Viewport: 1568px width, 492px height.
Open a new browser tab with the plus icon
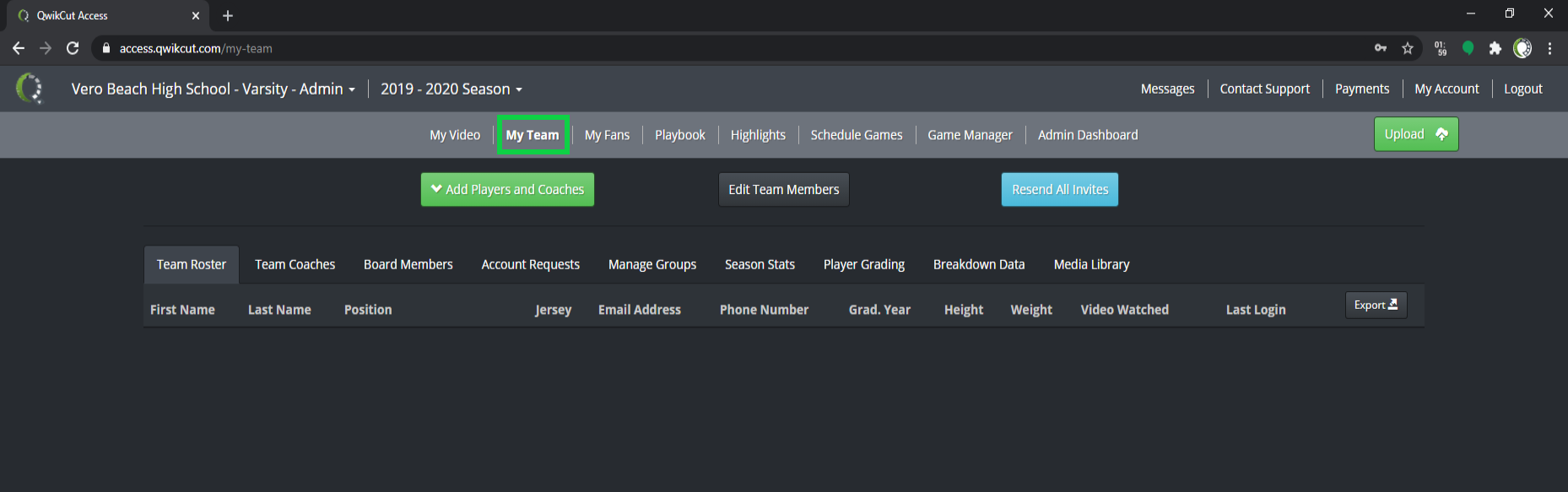point(228,15)
